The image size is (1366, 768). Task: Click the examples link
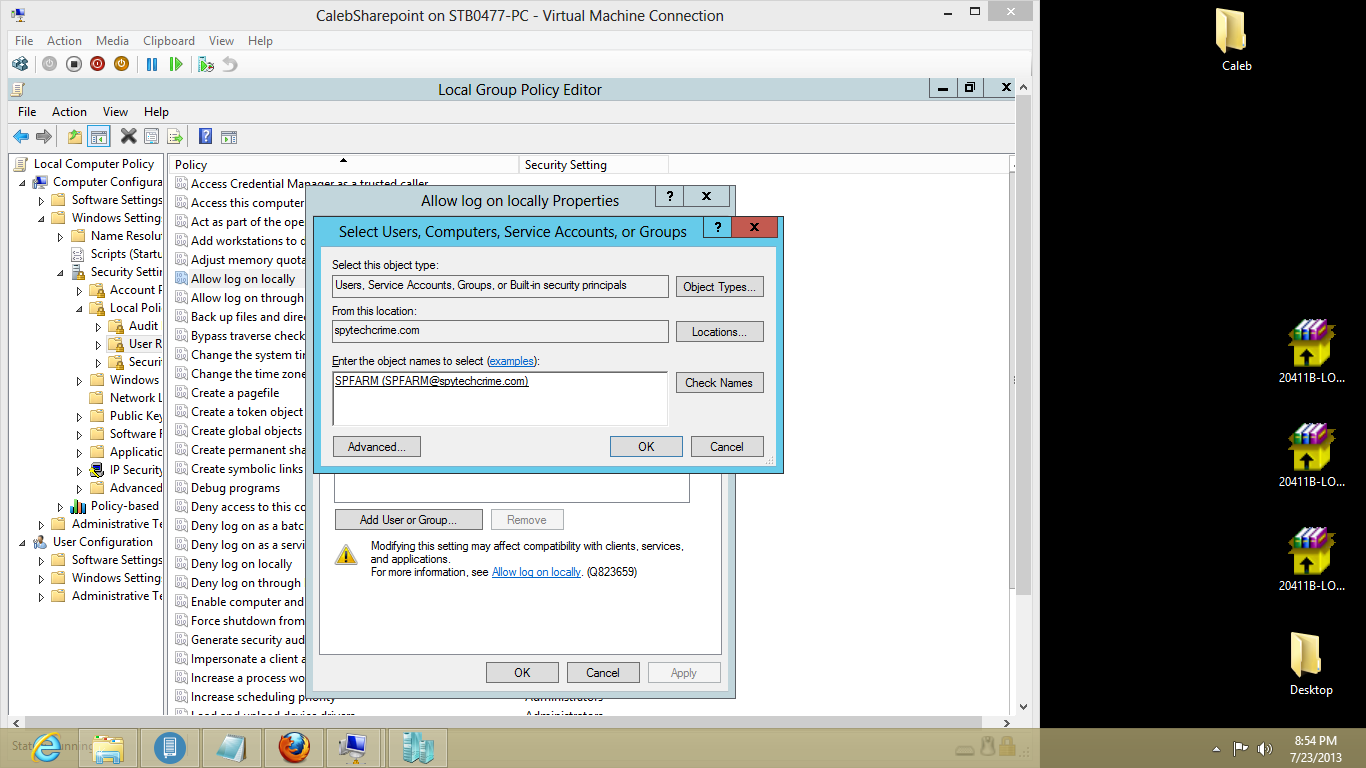point(511,361)
